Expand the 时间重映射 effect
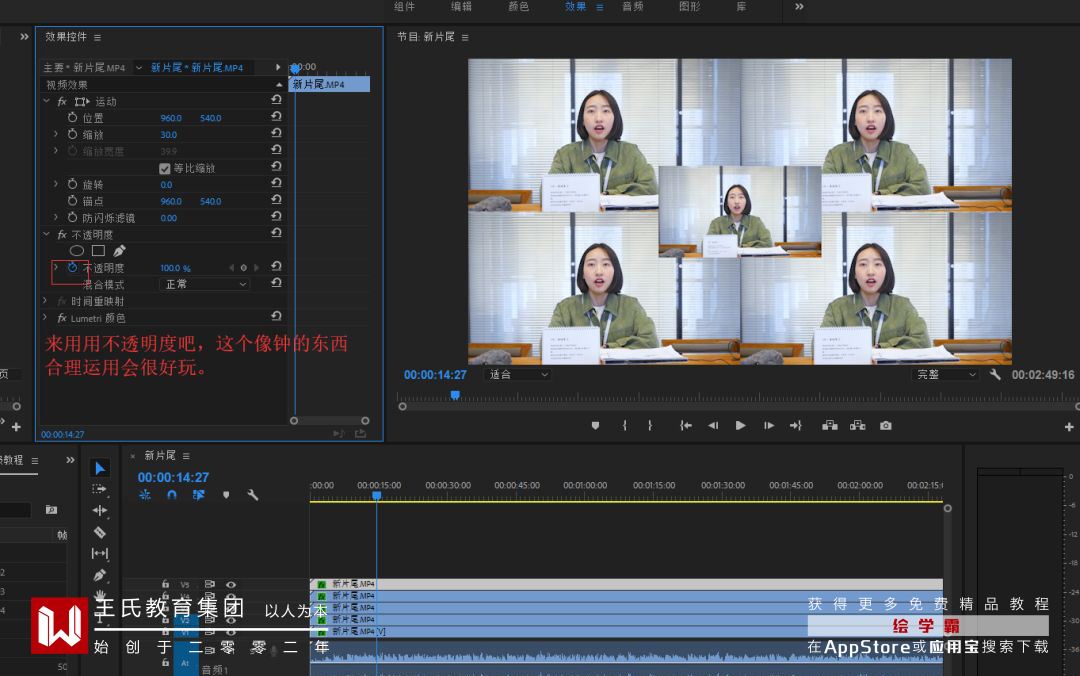The height and width of the screenshot is (676, 1080). point(45,300)
